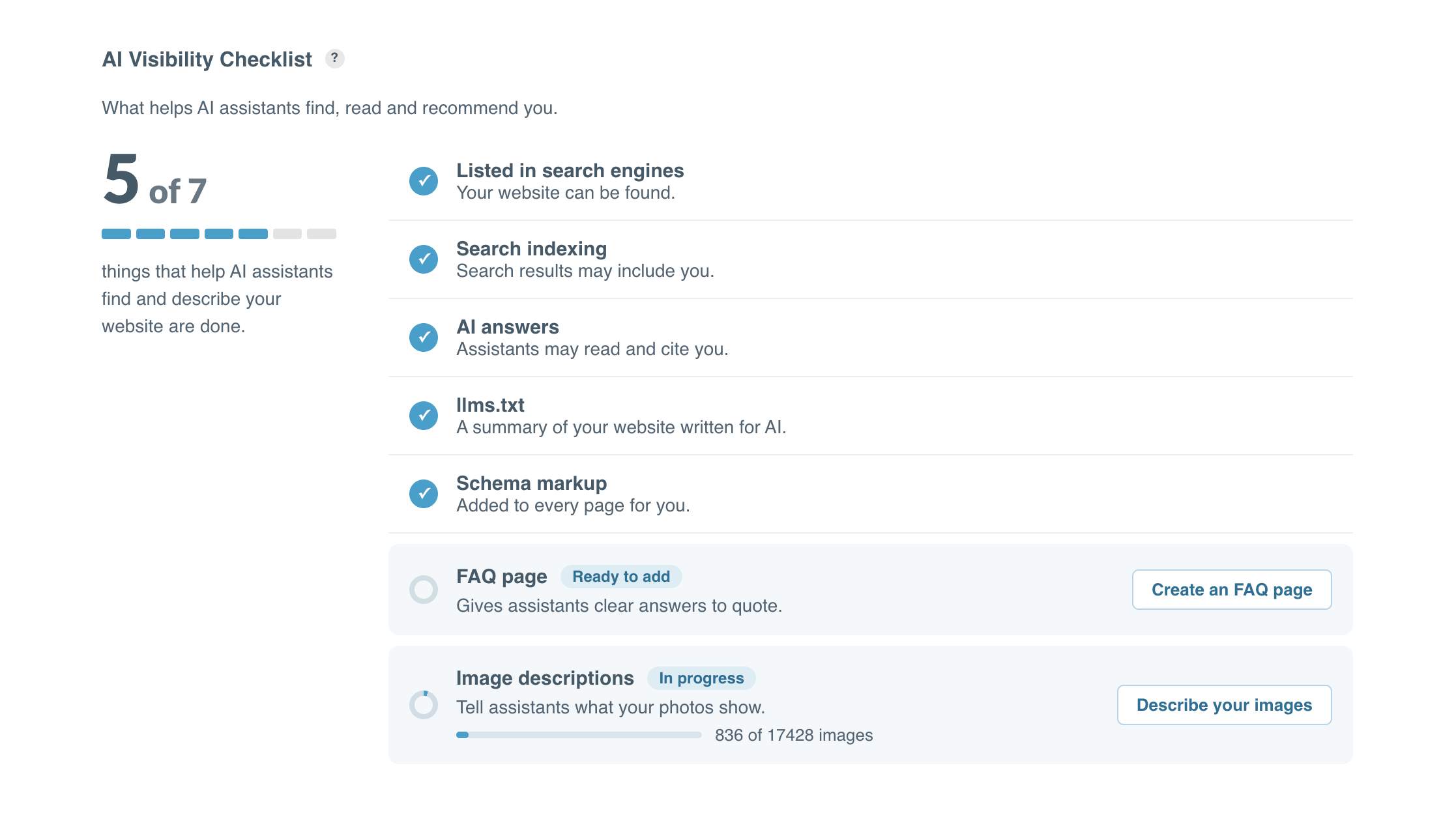The height and width of the screenshot is (830, 1456).
Task: Create an FAQ page
Action: 1232,590
